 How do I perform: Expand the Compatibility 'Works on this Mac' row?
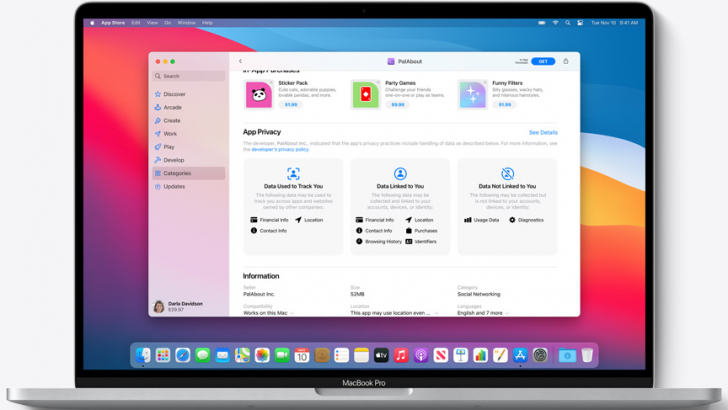268,313
